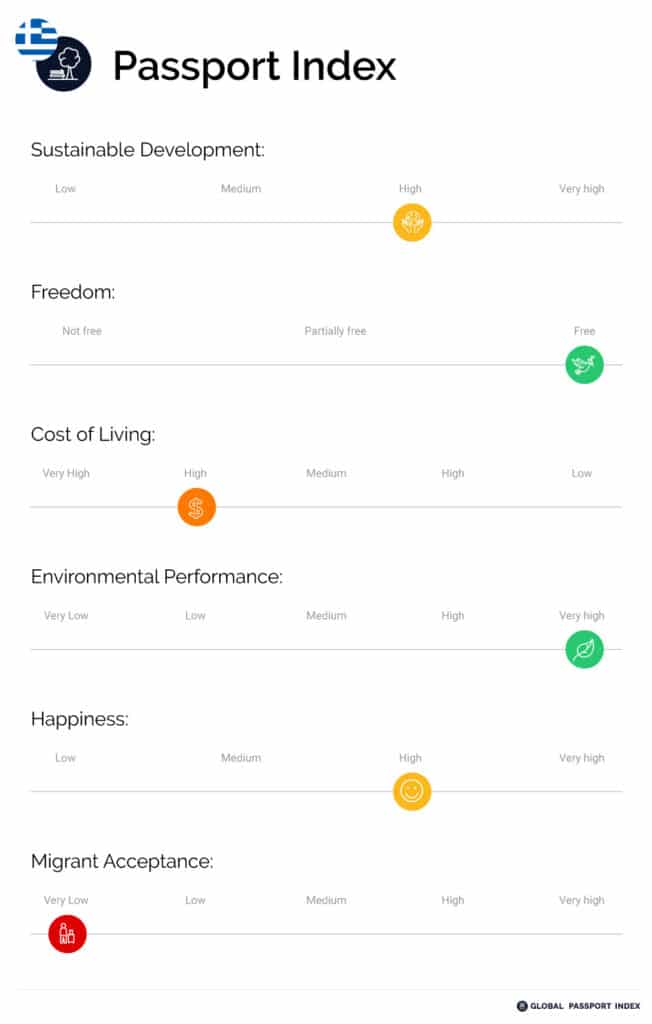The image size is (652, 1024).
Task: Select 'Not free' label under Freedom
Action: click(82, 331)
